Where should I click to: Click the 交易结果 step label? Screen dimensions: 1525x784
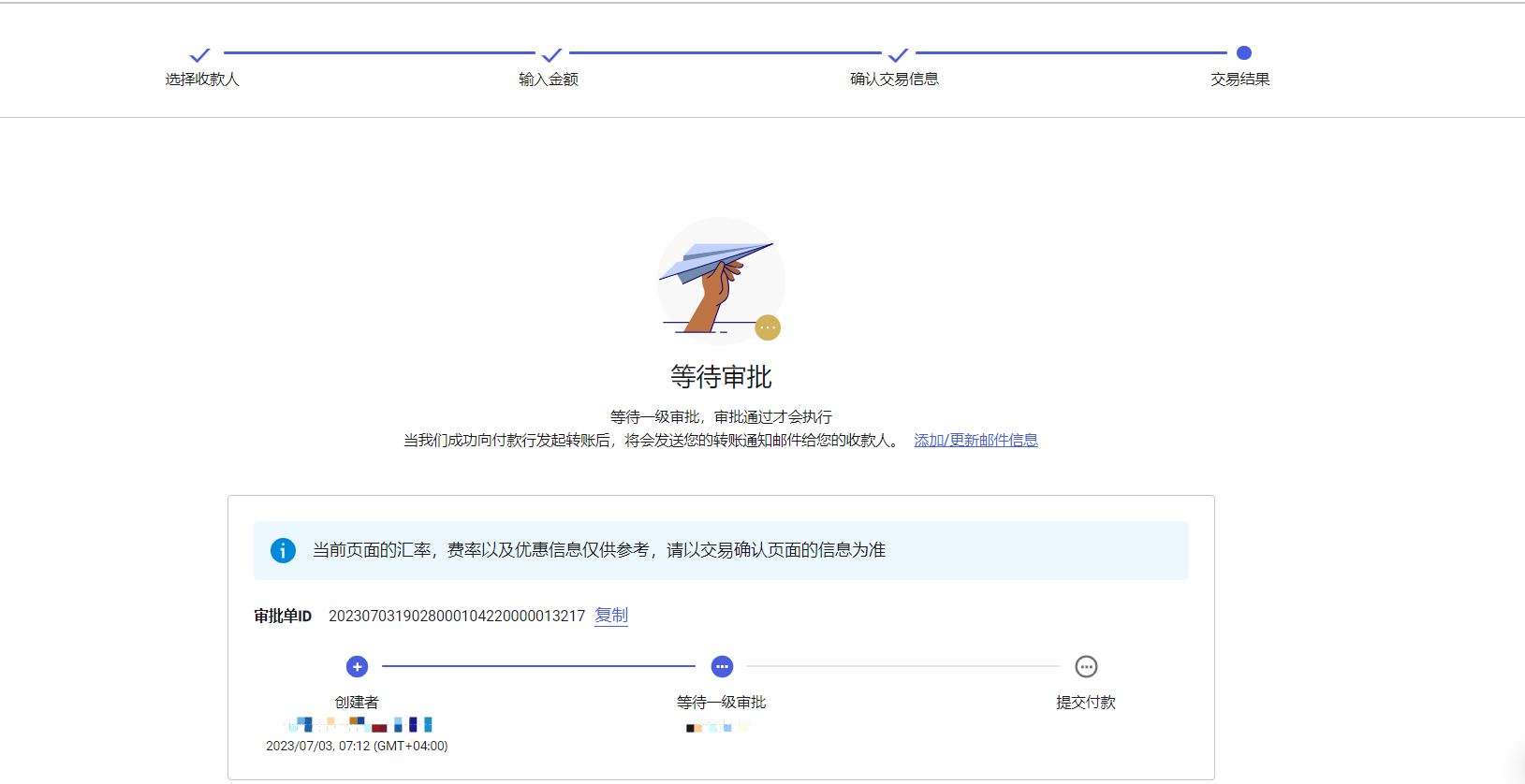point(1239,80)
